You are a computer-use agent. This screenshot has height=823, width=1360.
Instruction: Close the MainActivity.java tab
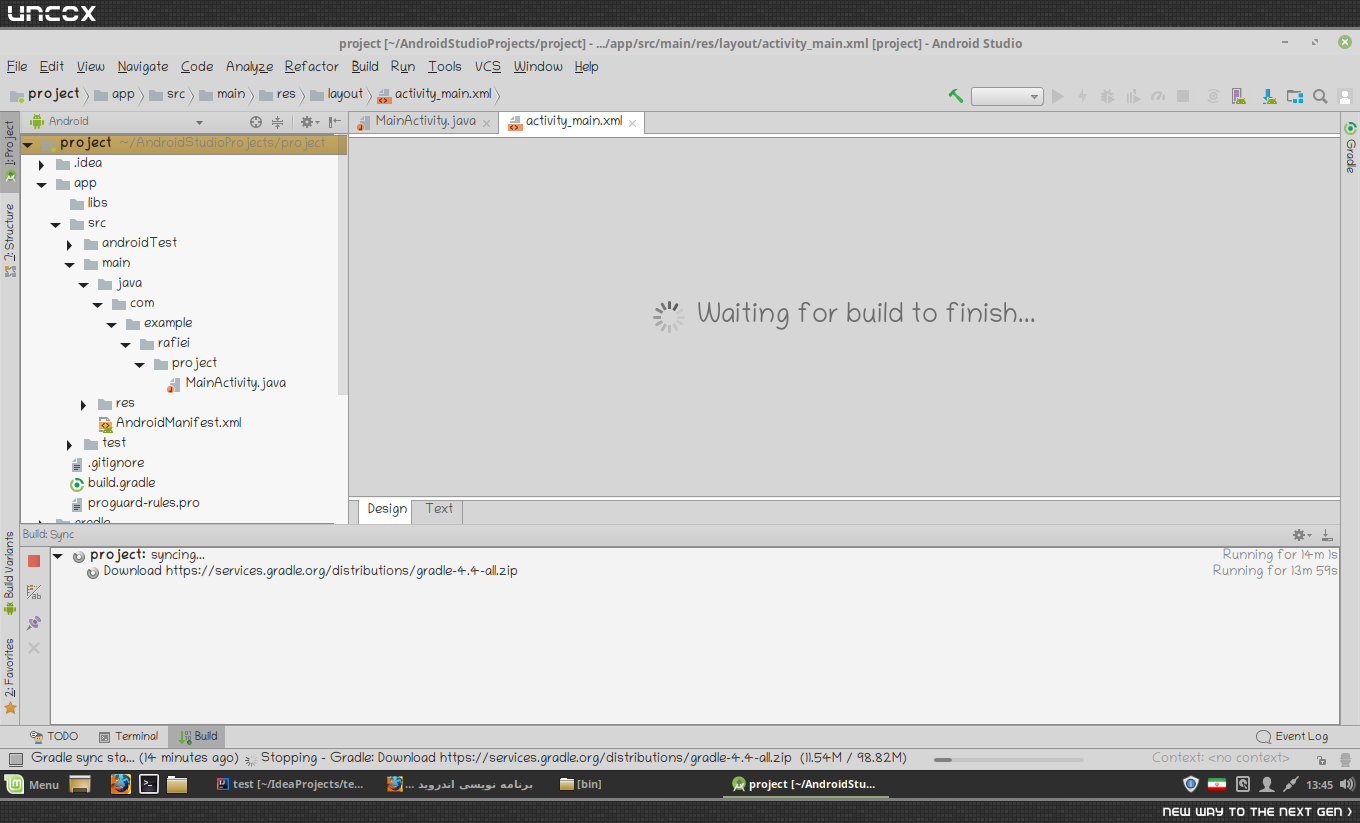(487, 123)
